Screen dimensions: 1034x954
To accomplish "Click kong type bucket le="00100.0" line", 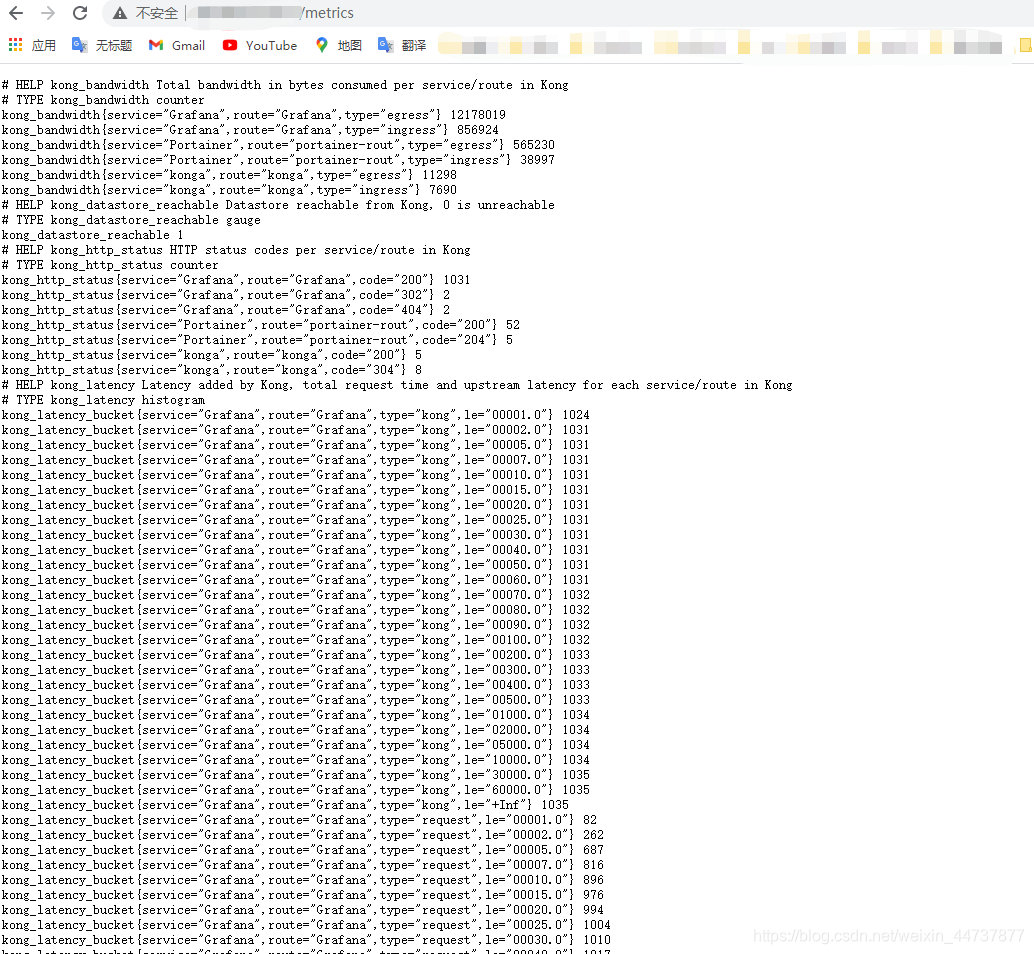I will pos(295,640).
